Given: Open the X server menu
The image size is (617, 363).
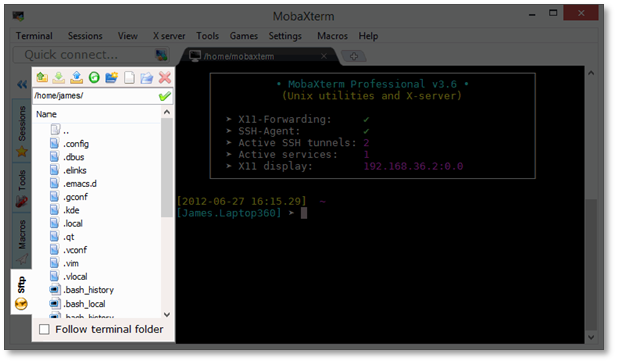Looking at the screenshot, I should pos(169,36).
